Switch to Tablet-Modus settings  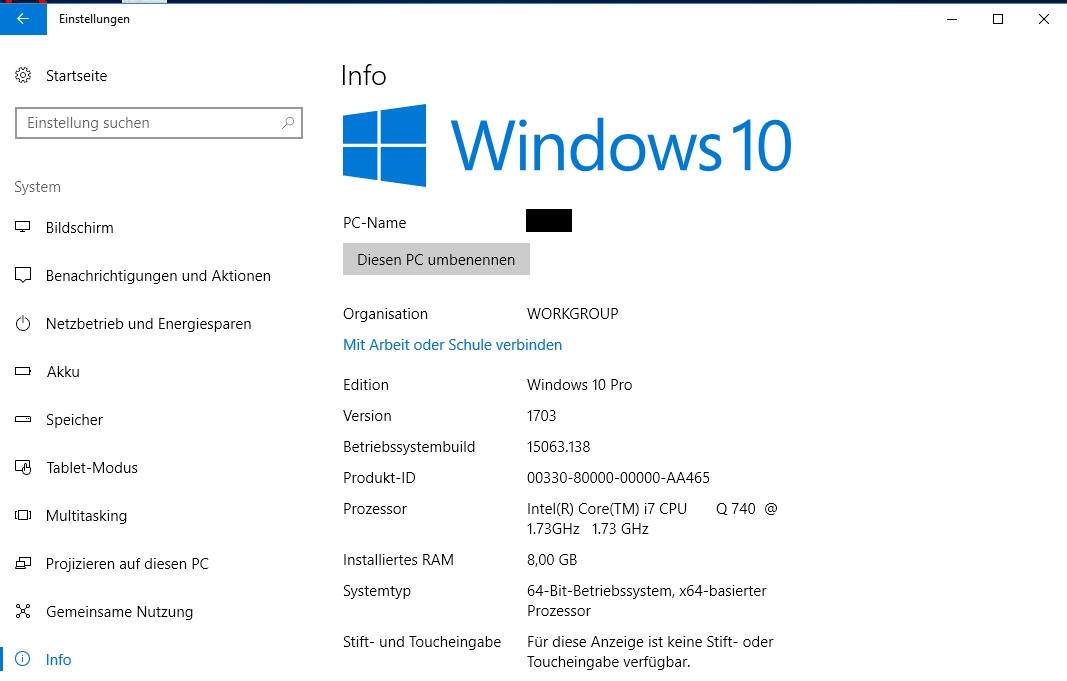click(92, 467)
